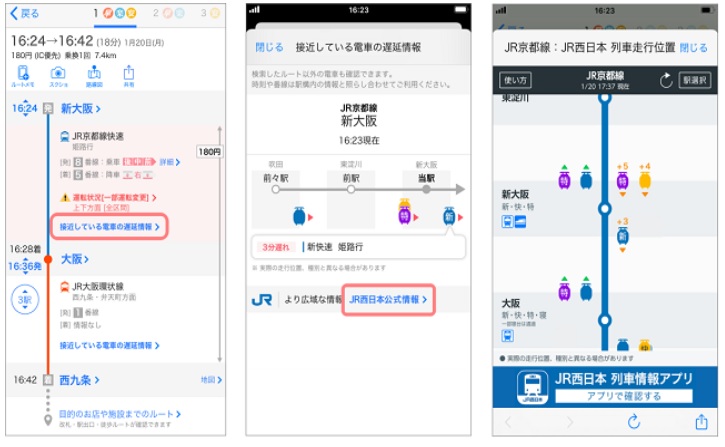Select the blue train near 前々駅
This screenshot has width=725, height=447.
pyautogui.click(x=300, y=216)
